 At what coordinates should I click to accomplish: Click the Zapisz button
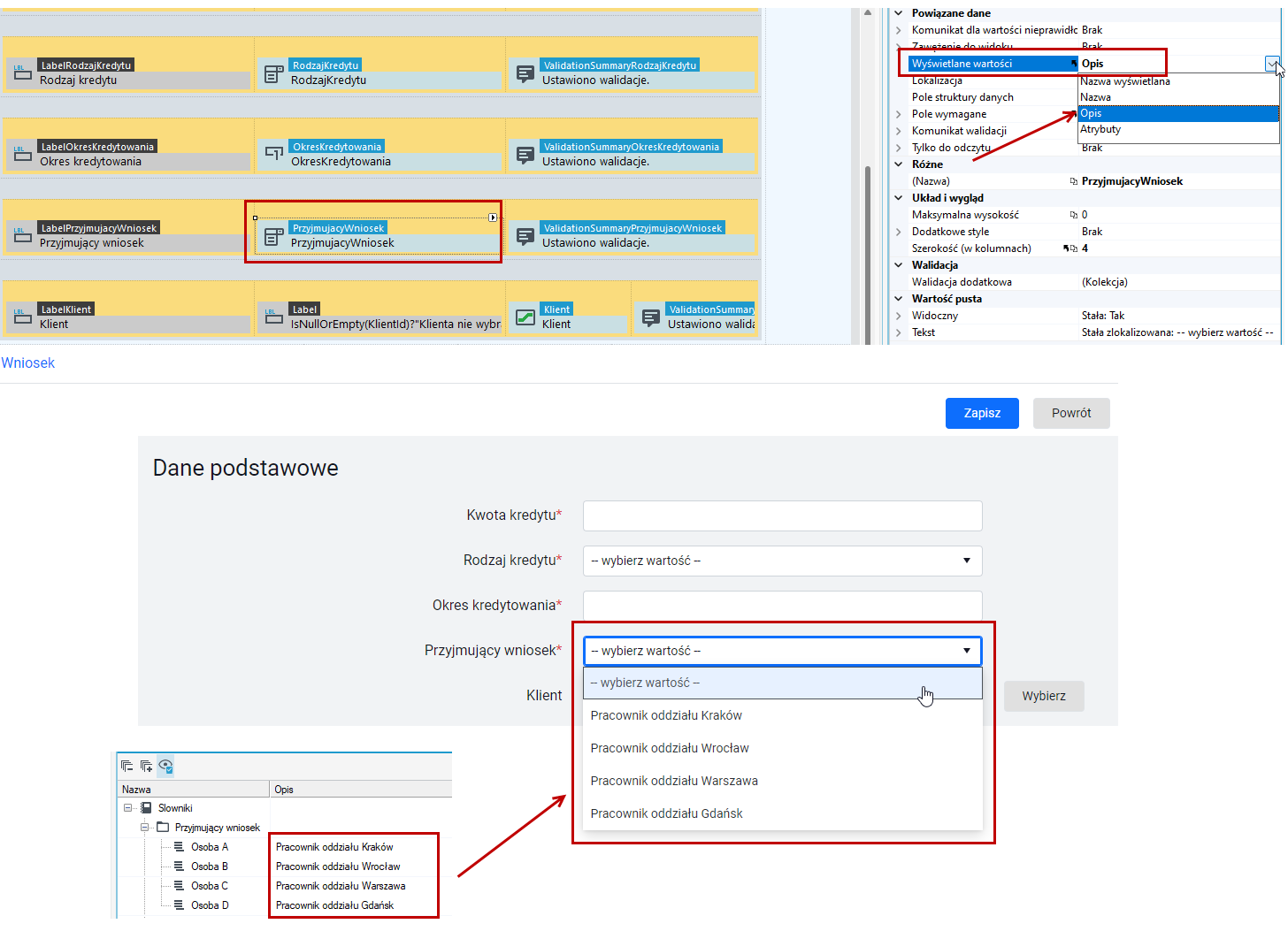(982, 413)
